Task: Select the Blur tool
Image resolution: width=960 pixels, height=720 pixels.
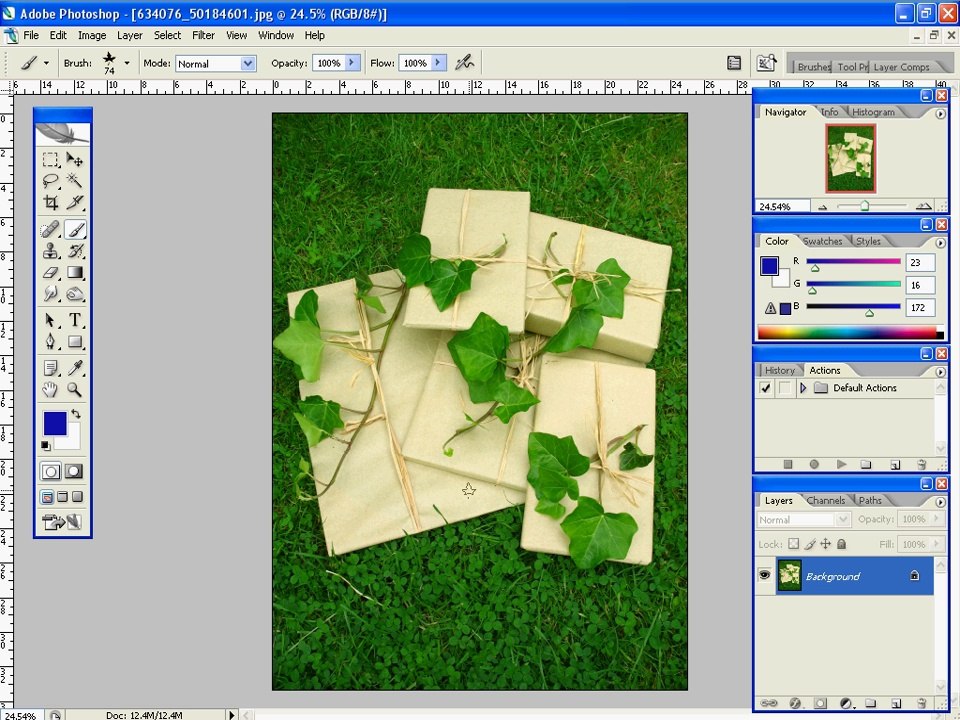Action: (50, 294)
